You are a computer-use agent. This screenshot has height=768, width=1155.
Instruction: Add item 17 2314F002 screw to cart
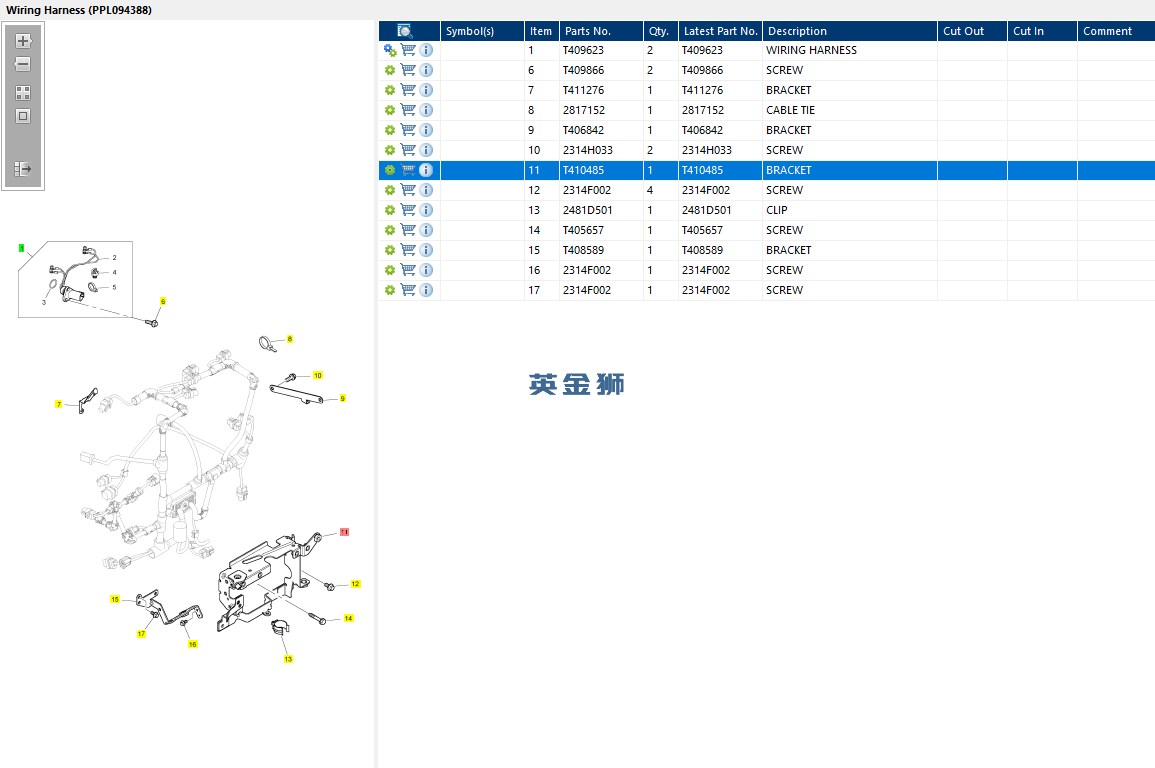pos(408,290)
